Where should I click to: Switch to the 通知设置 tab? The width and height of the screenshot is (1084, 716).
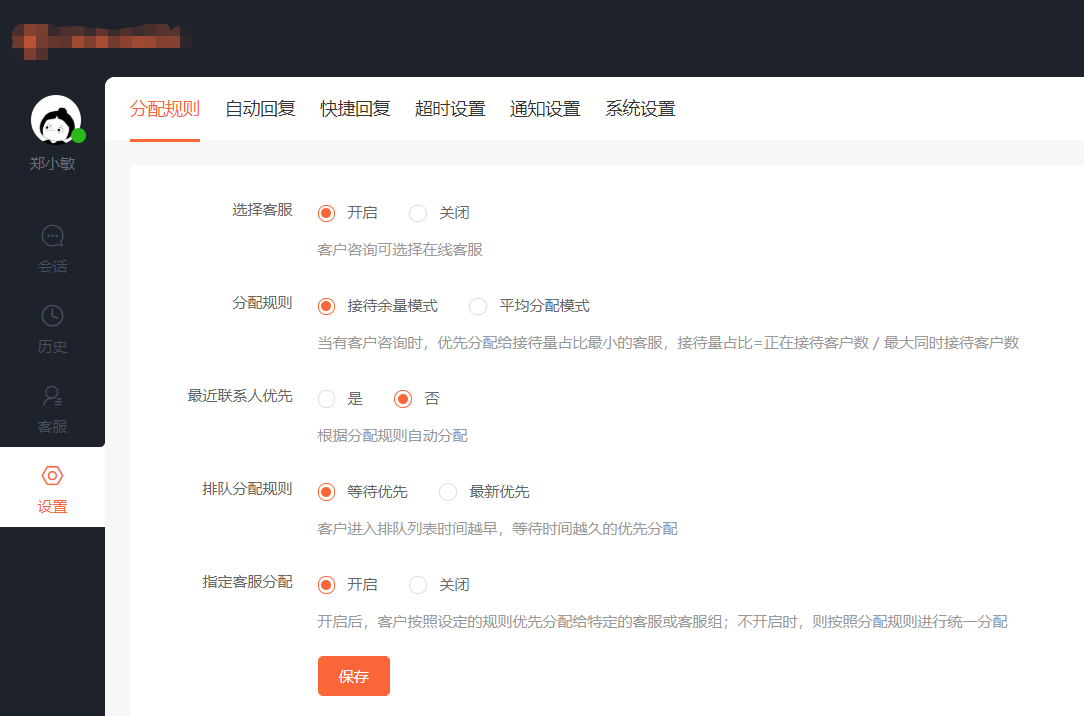pyautogui.click(x=545, y=109)
